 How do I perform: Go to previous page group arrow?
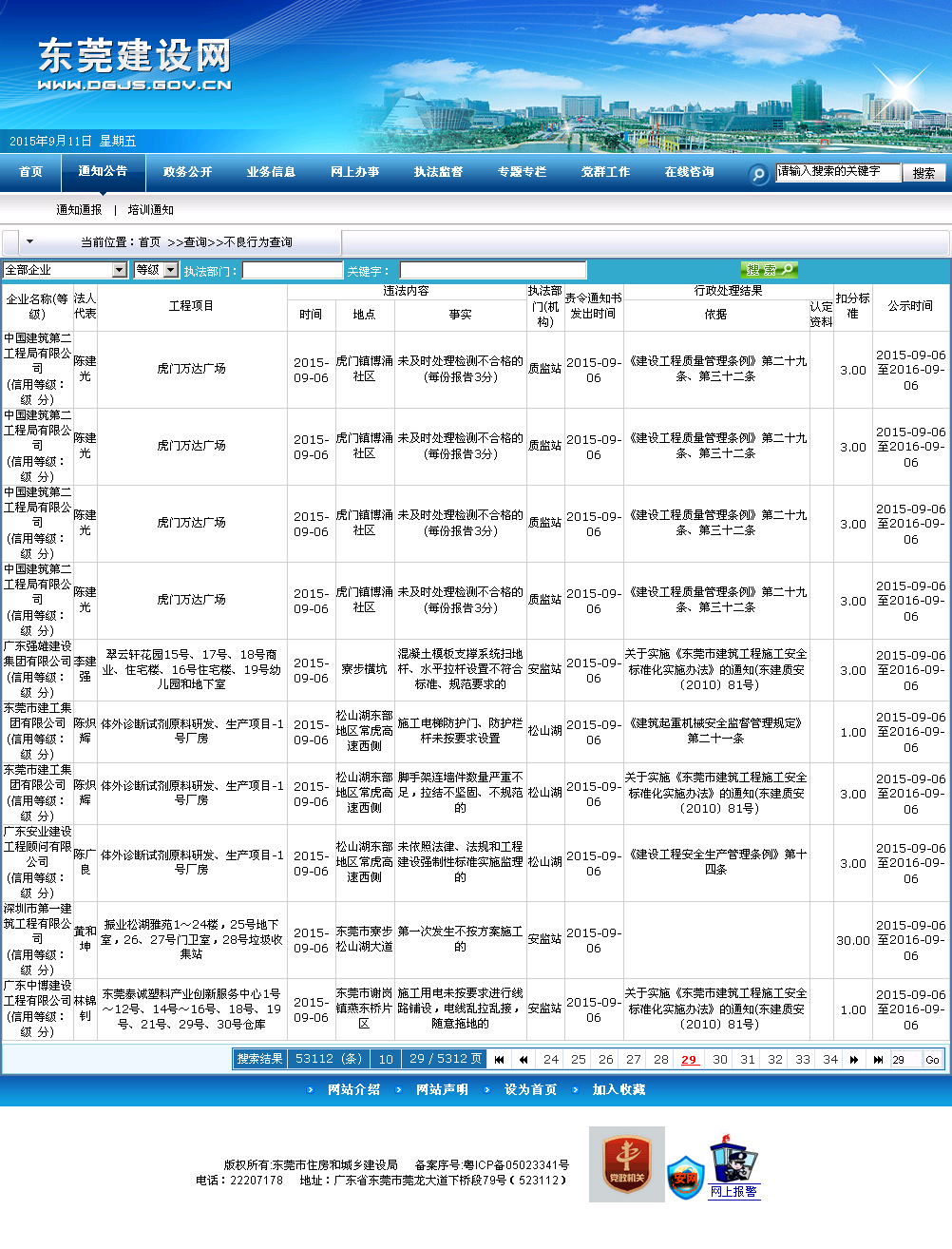click(x=523, y=1059)
